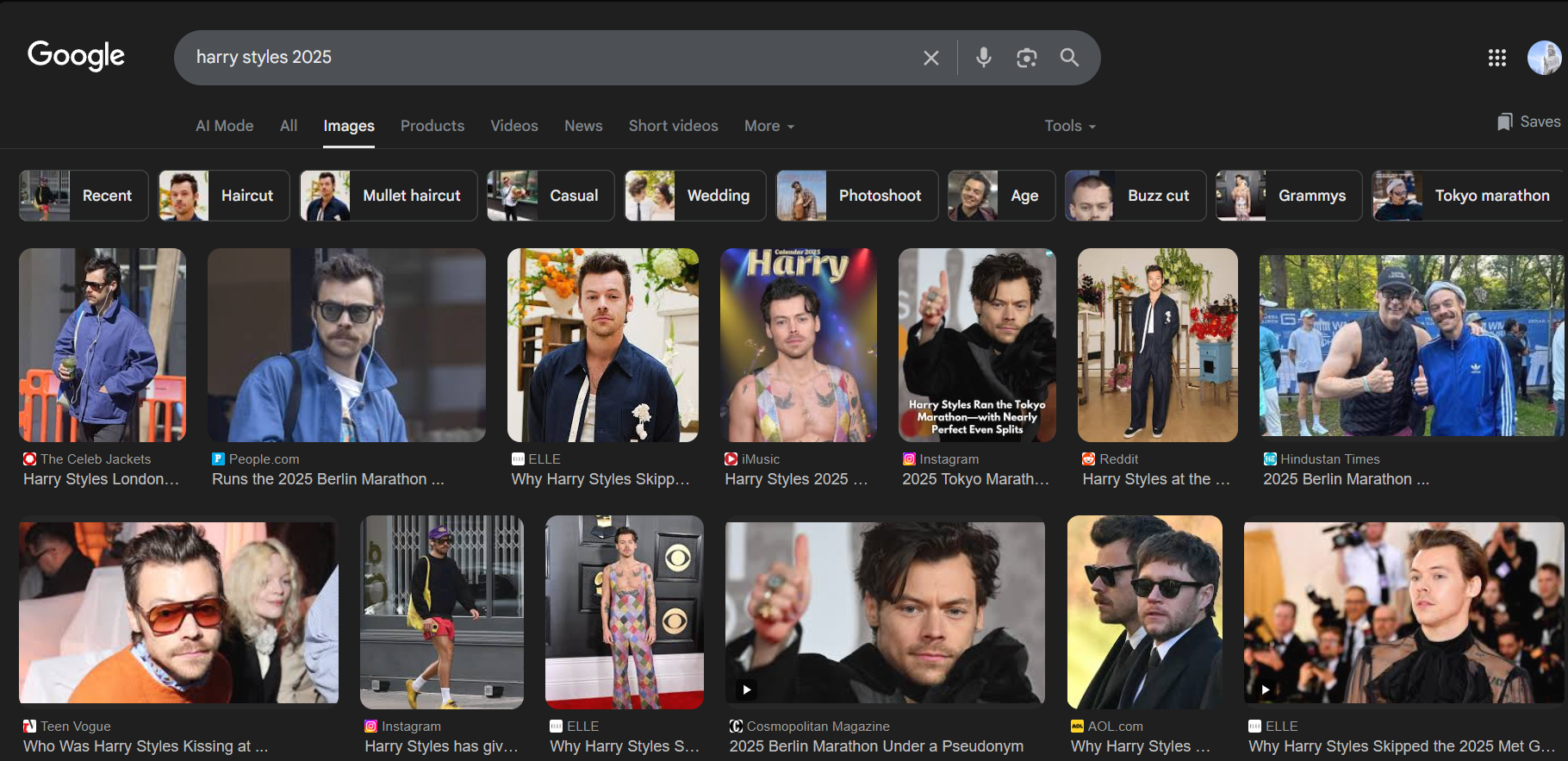Play the Cosmopolitan Magazine video thumbnail
Screen dimensions: 1568x761
[x=747, y=689]
